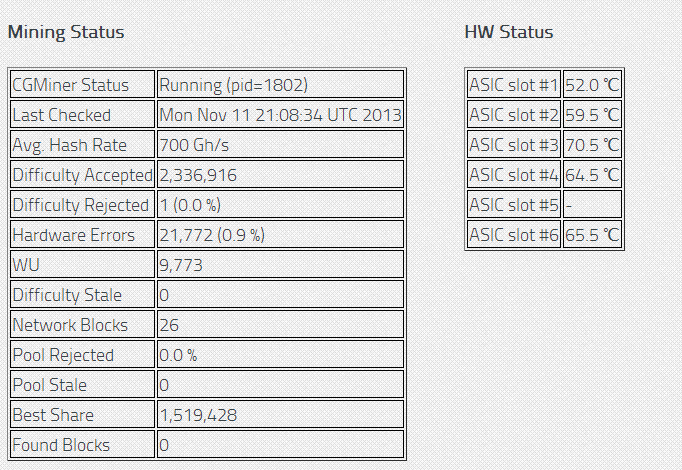Viewport: 682px width, 470px height.
Task: Click the Mining Status heading
Action: click(66, 32)
